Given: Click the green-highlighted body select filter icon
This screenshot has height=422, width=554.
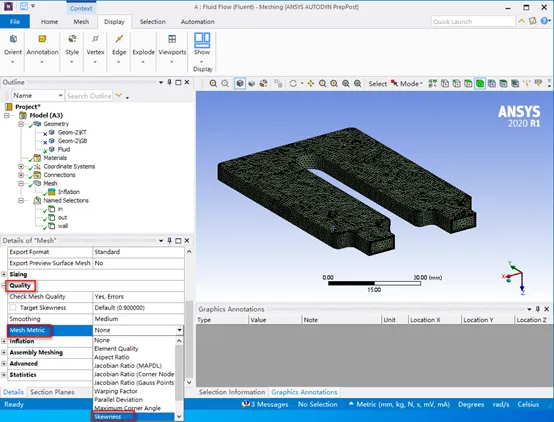Looking at the screenshot, I should [480, 83].
